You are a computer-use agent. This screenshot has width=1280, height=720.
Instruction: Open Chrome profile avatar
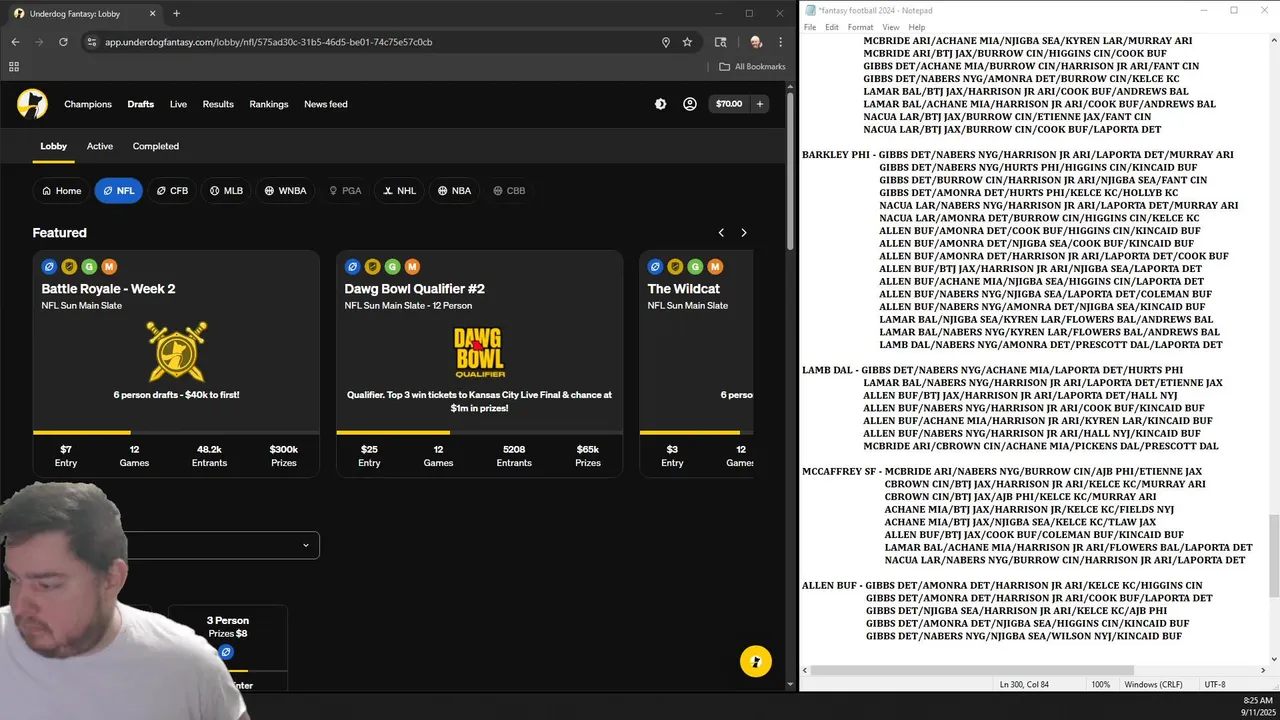tap(755, 42)
